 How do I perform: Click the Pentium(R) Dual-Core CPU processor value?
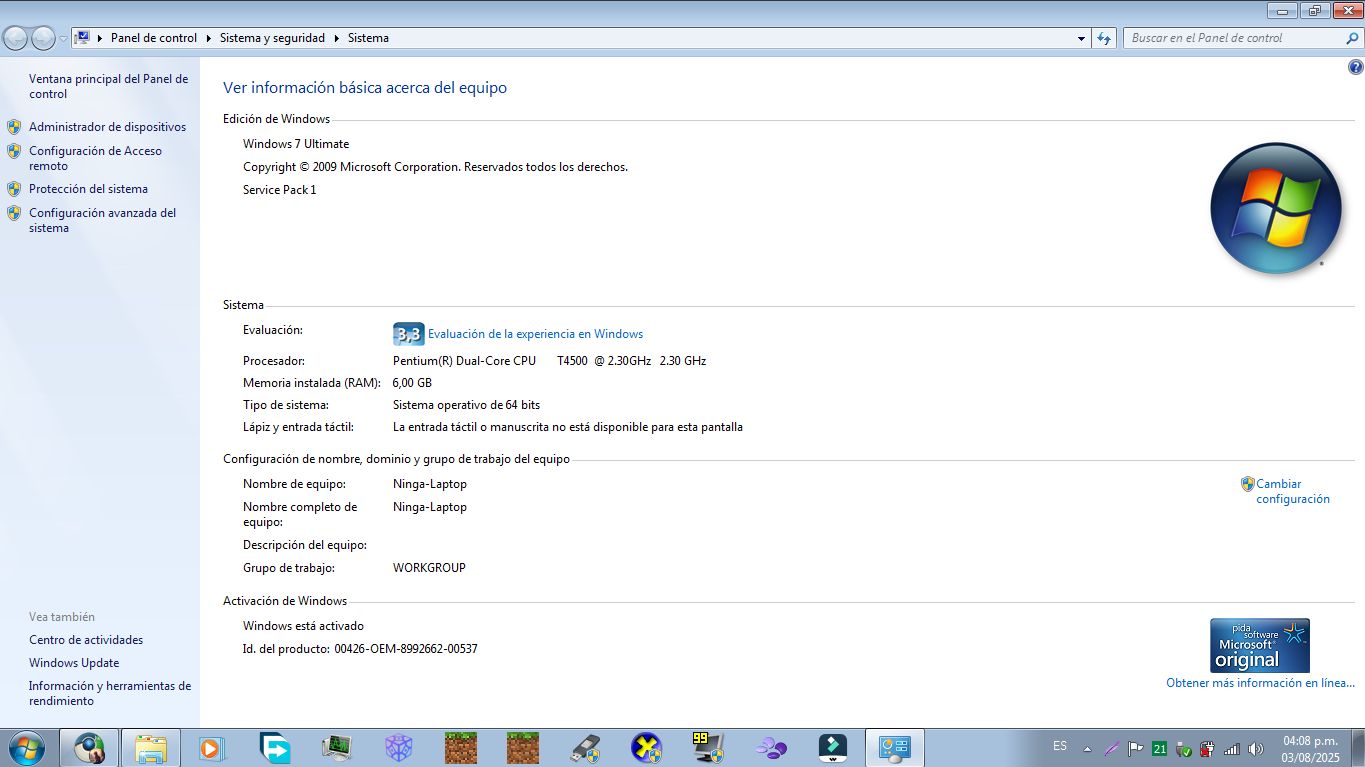[549, 361]
